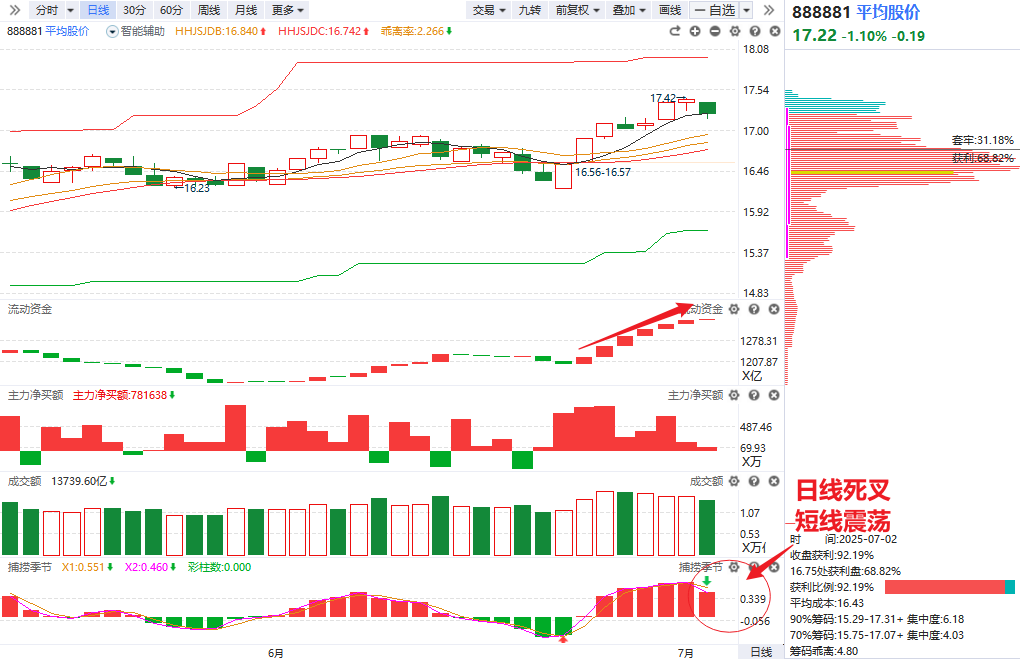Image resolution: width=1020 pixels, height=659 pixels.
Task: Show the 月线 monthly chart
Action: [x=246, y=10]
